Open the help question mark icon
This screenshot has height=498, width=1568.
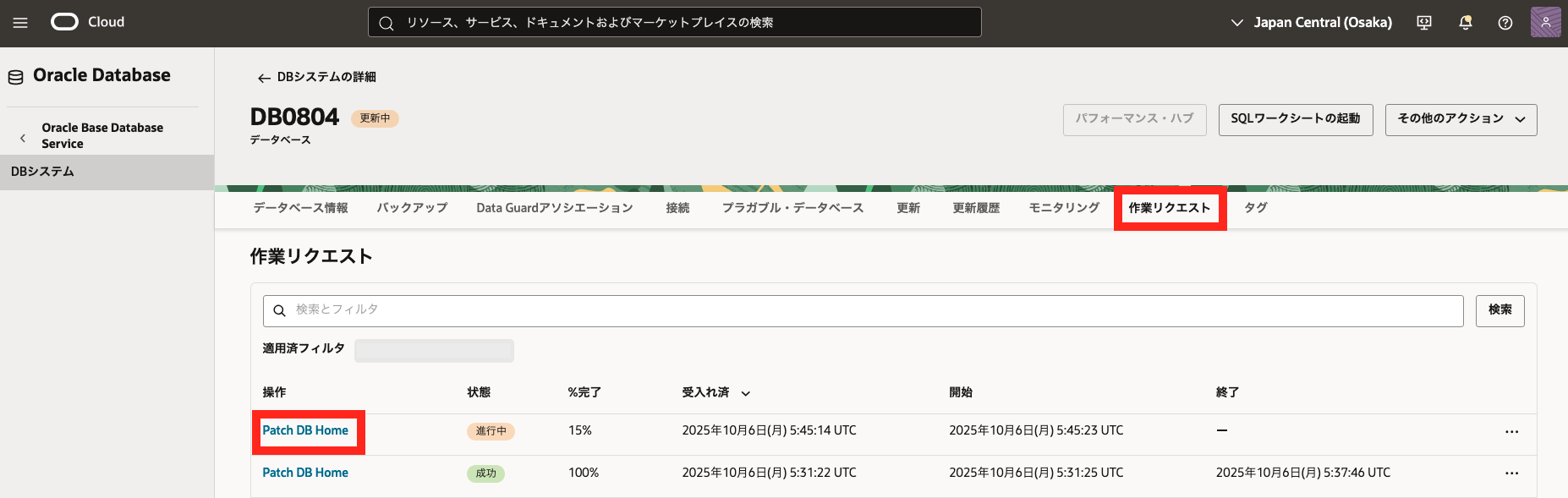click(1505, 23)
